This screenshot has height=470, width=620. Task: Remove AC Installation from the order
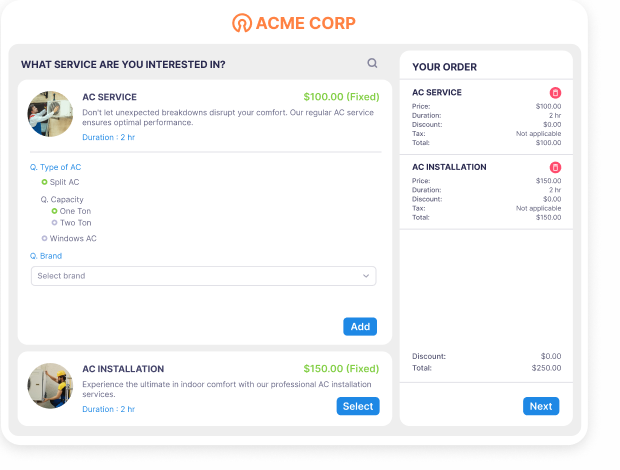pos(556,168)
